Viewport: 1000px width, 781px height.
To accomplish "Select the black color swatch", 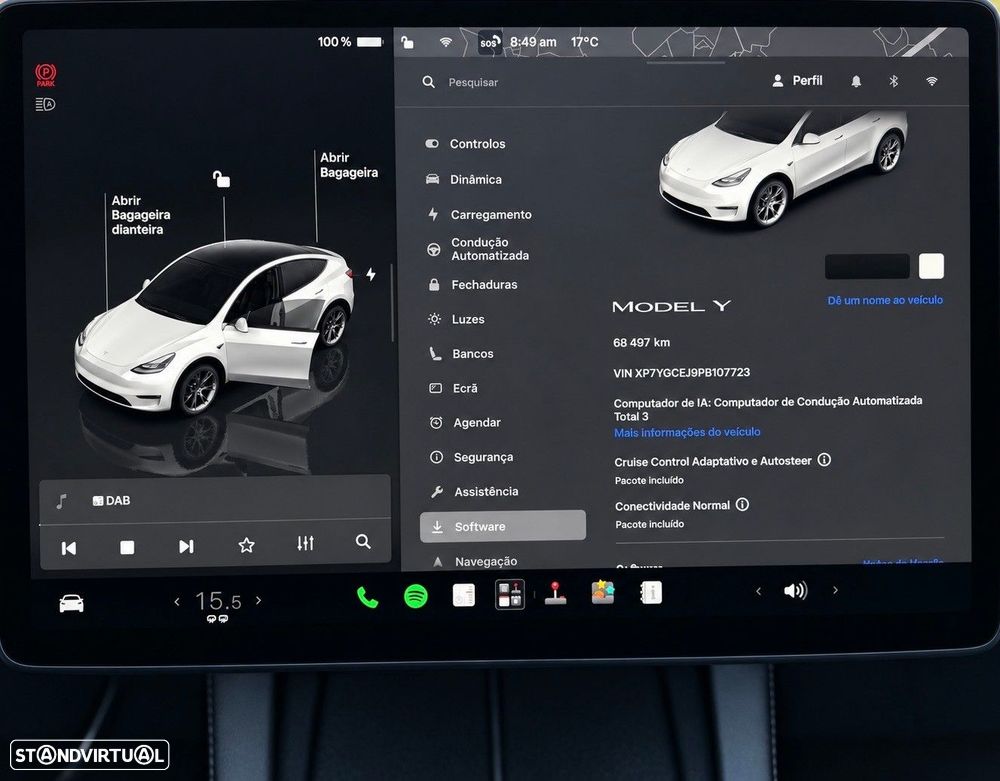I will [x=867, y=266].
